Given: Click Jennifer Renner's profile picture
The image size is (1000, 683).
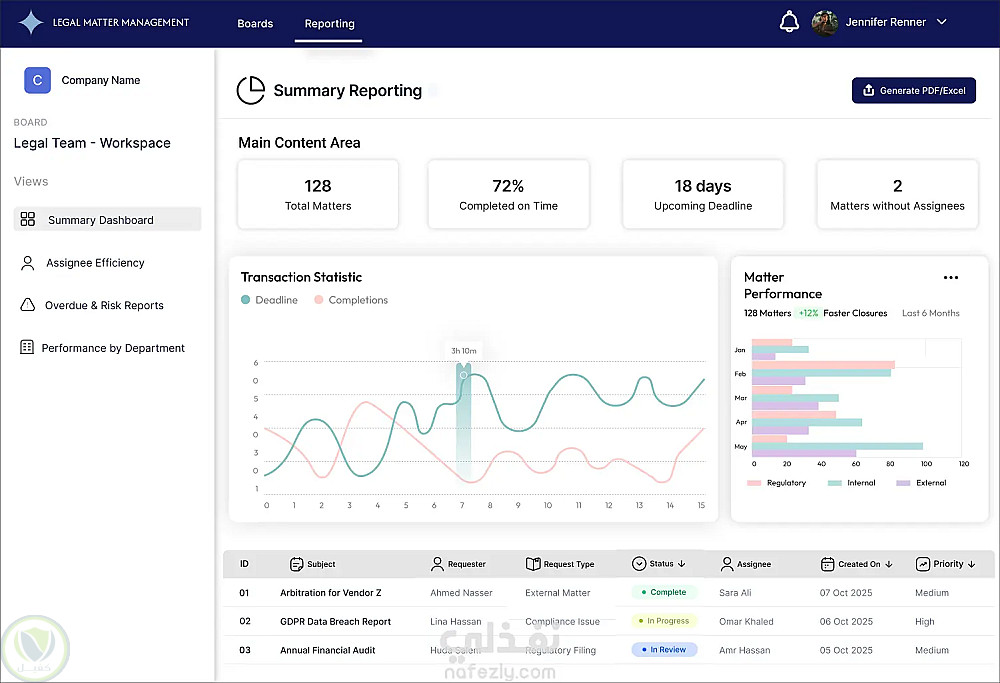Looking at the screenshot, I should click(825, 22).
